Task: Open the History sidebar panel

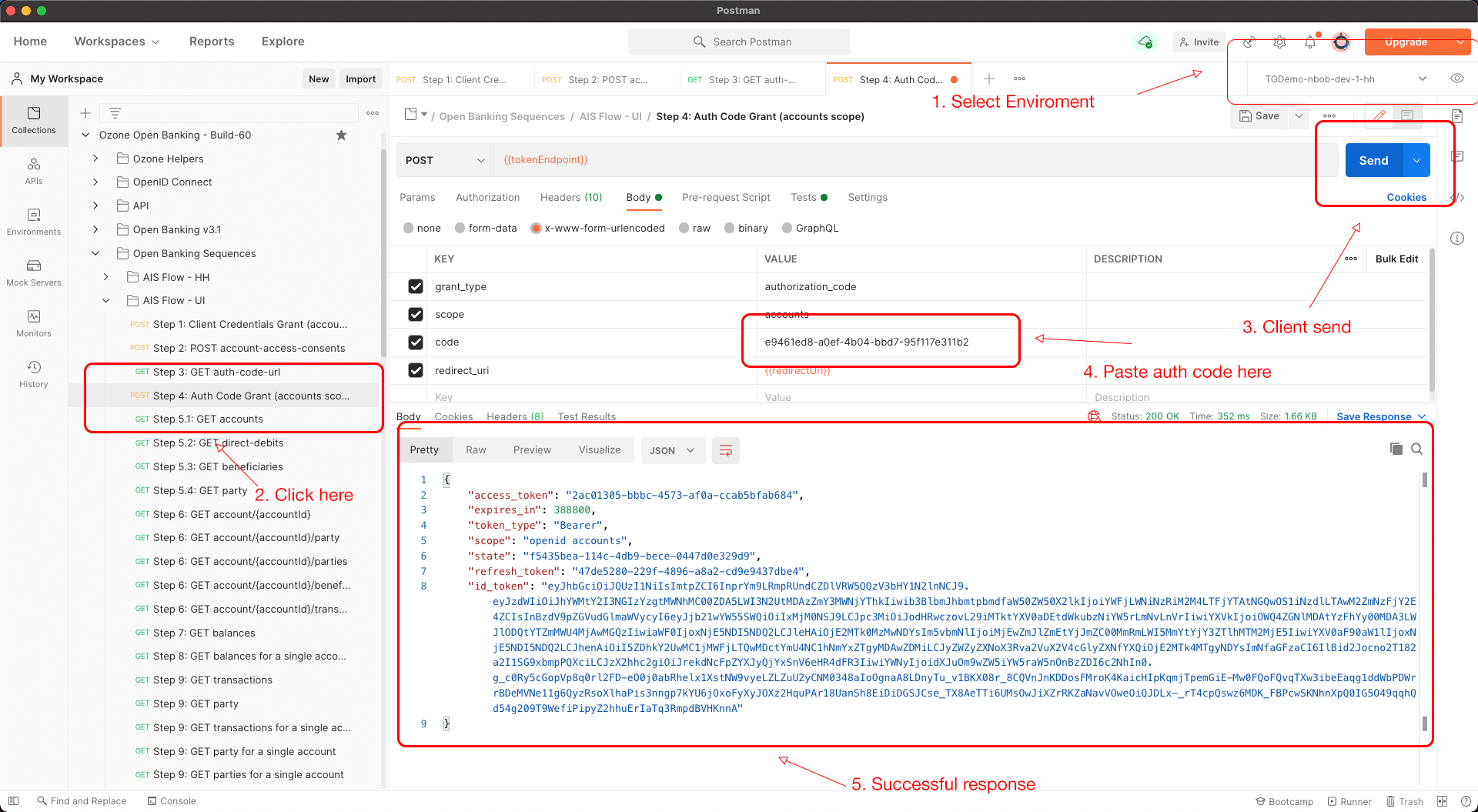Action: pyautogui.click(x=34, y=374)
